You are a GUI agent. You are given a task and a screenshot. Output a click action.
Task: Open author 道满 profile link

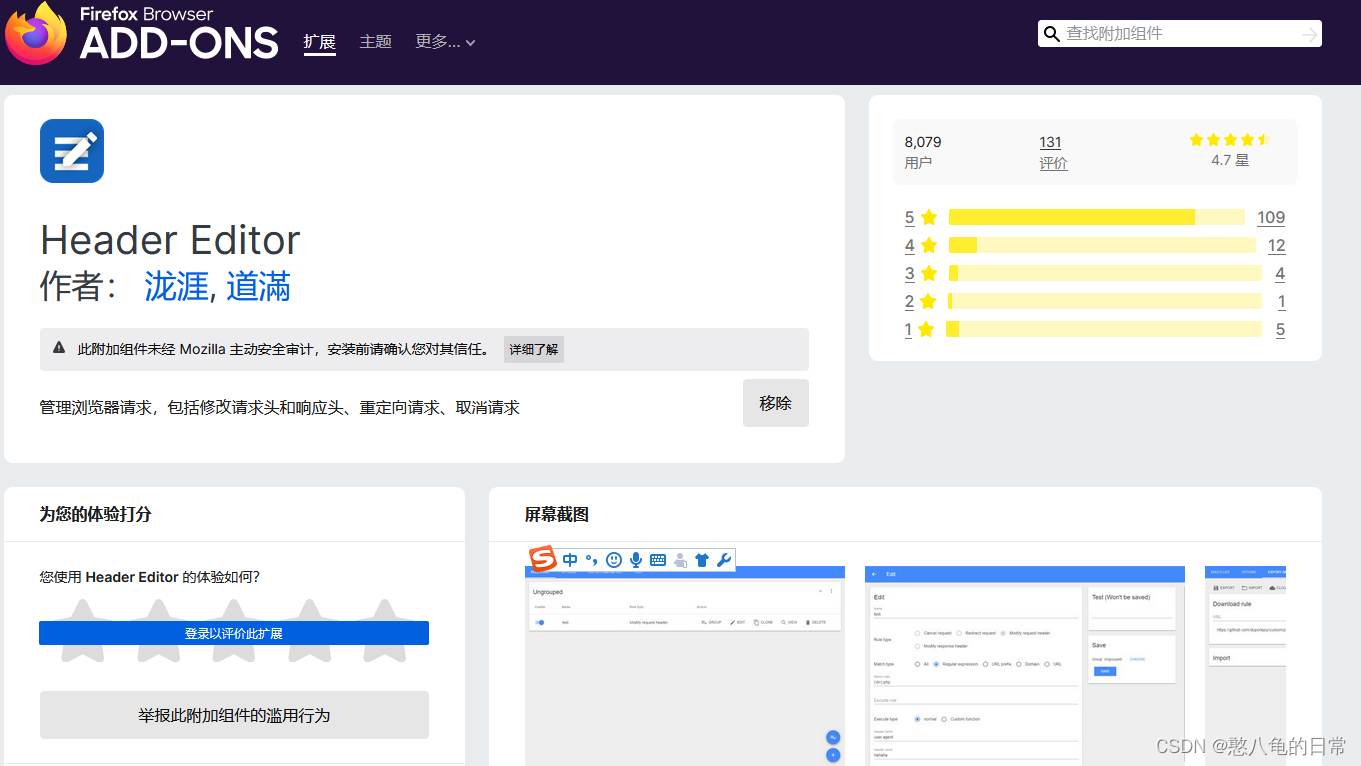[258, 287]
